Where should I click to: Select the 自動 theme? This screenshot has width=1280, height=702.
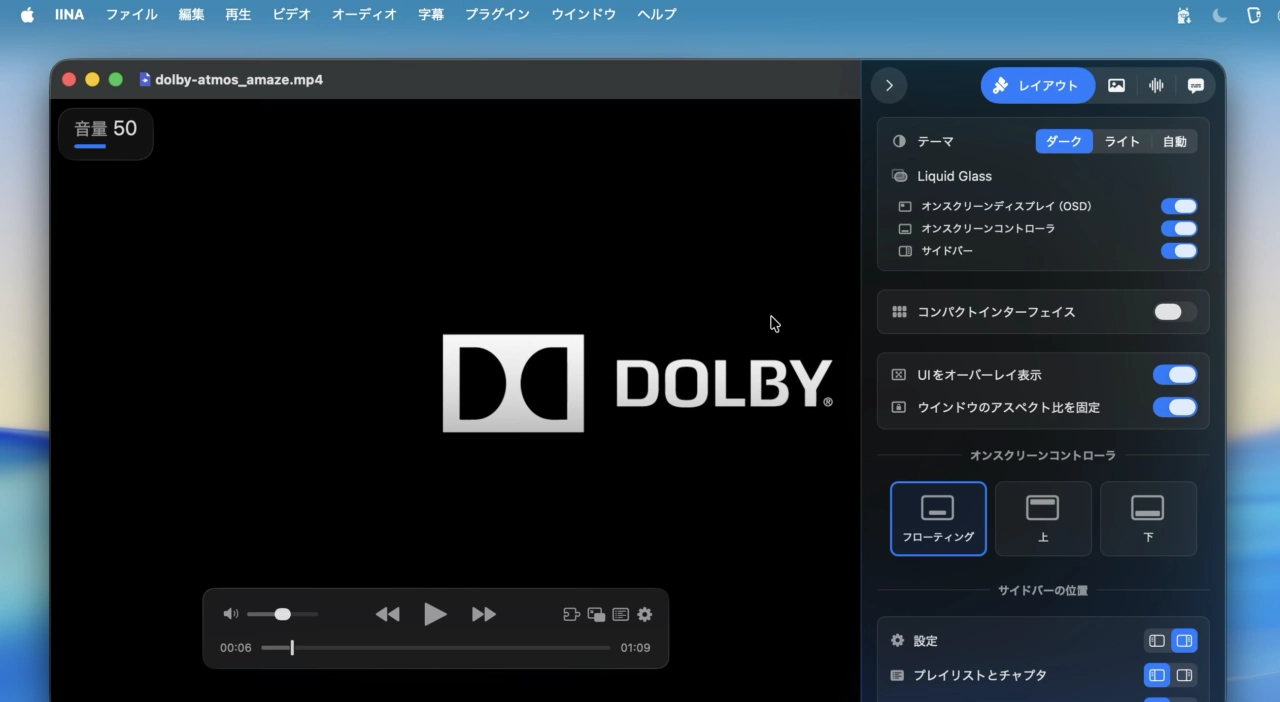(x=1175, y=142)
